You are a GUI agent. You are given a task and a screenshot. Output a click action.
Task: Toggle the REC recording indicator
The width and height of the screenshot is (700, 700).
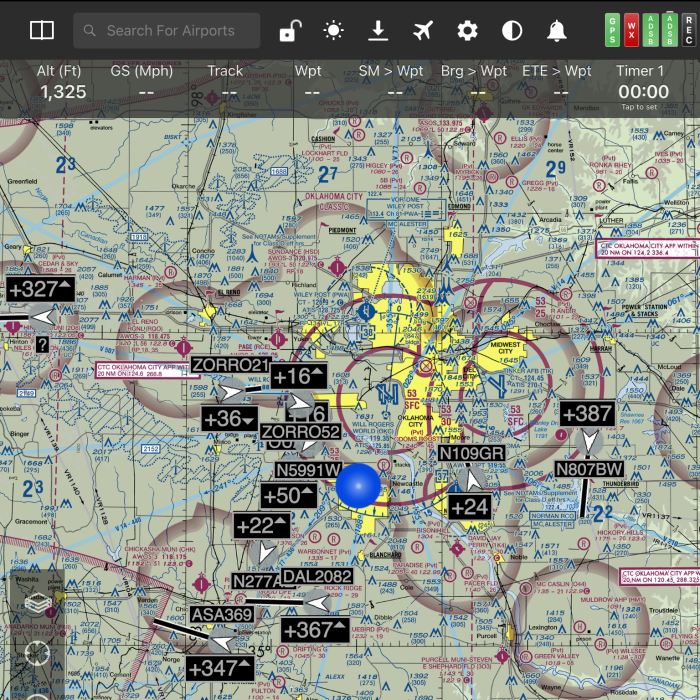(689, 30)
